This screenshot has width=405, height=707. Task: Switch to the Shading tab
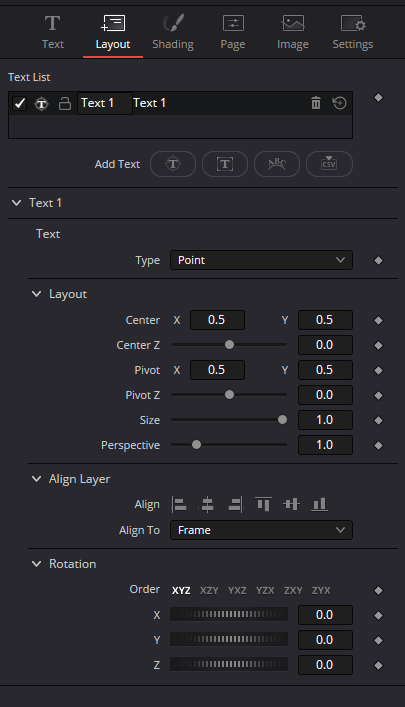tap(173, 32)
